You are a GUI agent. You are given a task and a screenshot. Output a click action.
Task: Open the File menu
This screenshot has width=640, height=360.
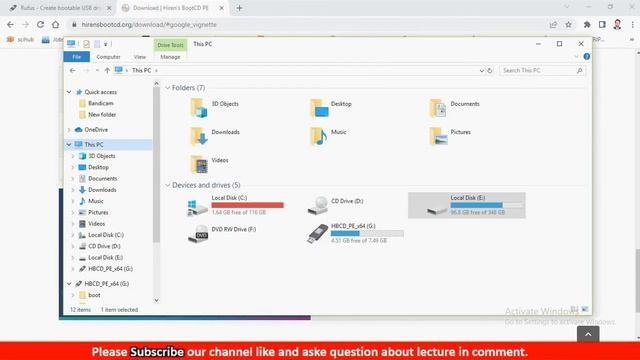coord(77,57)
